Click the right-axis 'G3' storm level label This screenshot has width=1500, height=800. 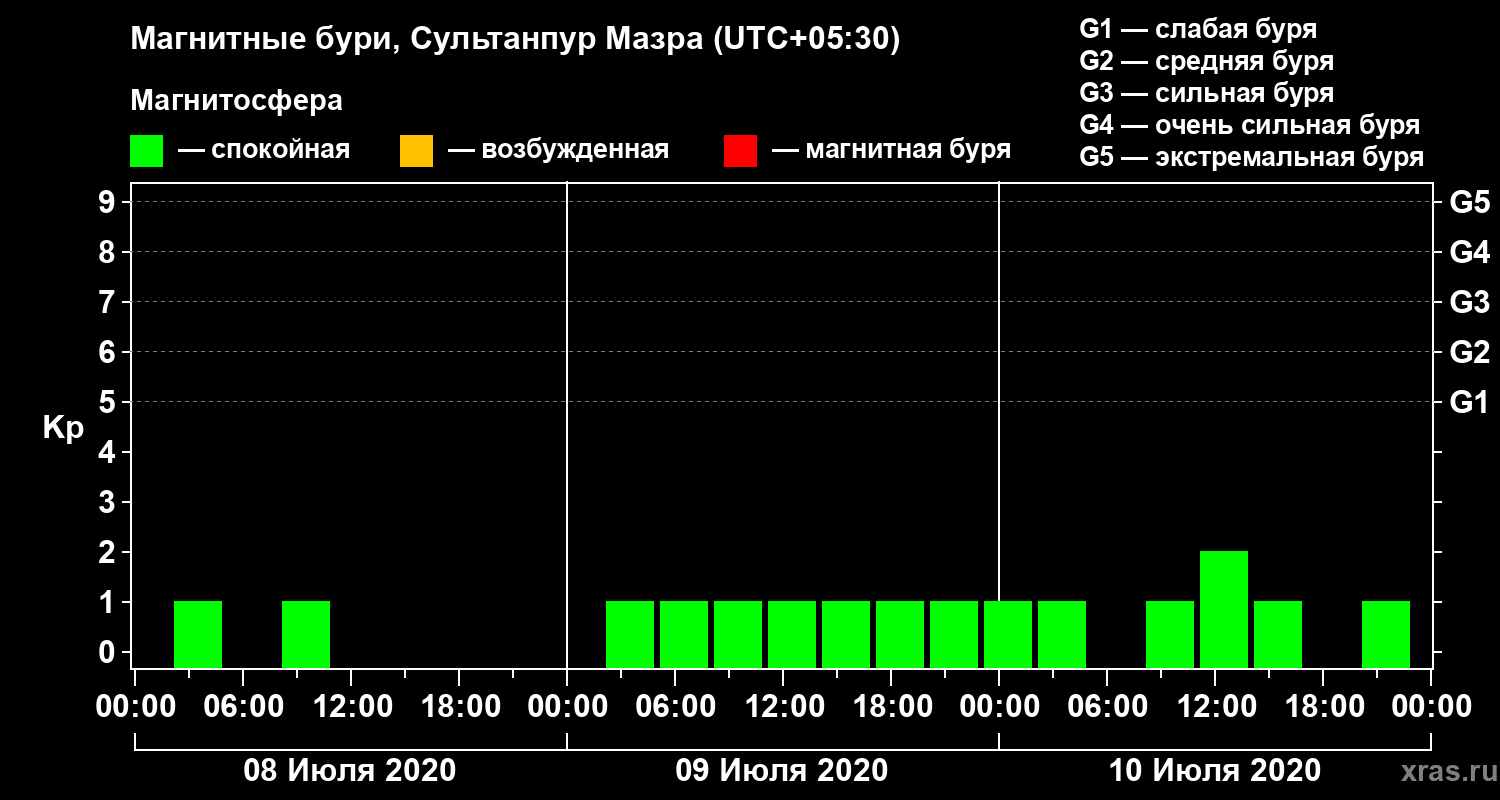1469,303
